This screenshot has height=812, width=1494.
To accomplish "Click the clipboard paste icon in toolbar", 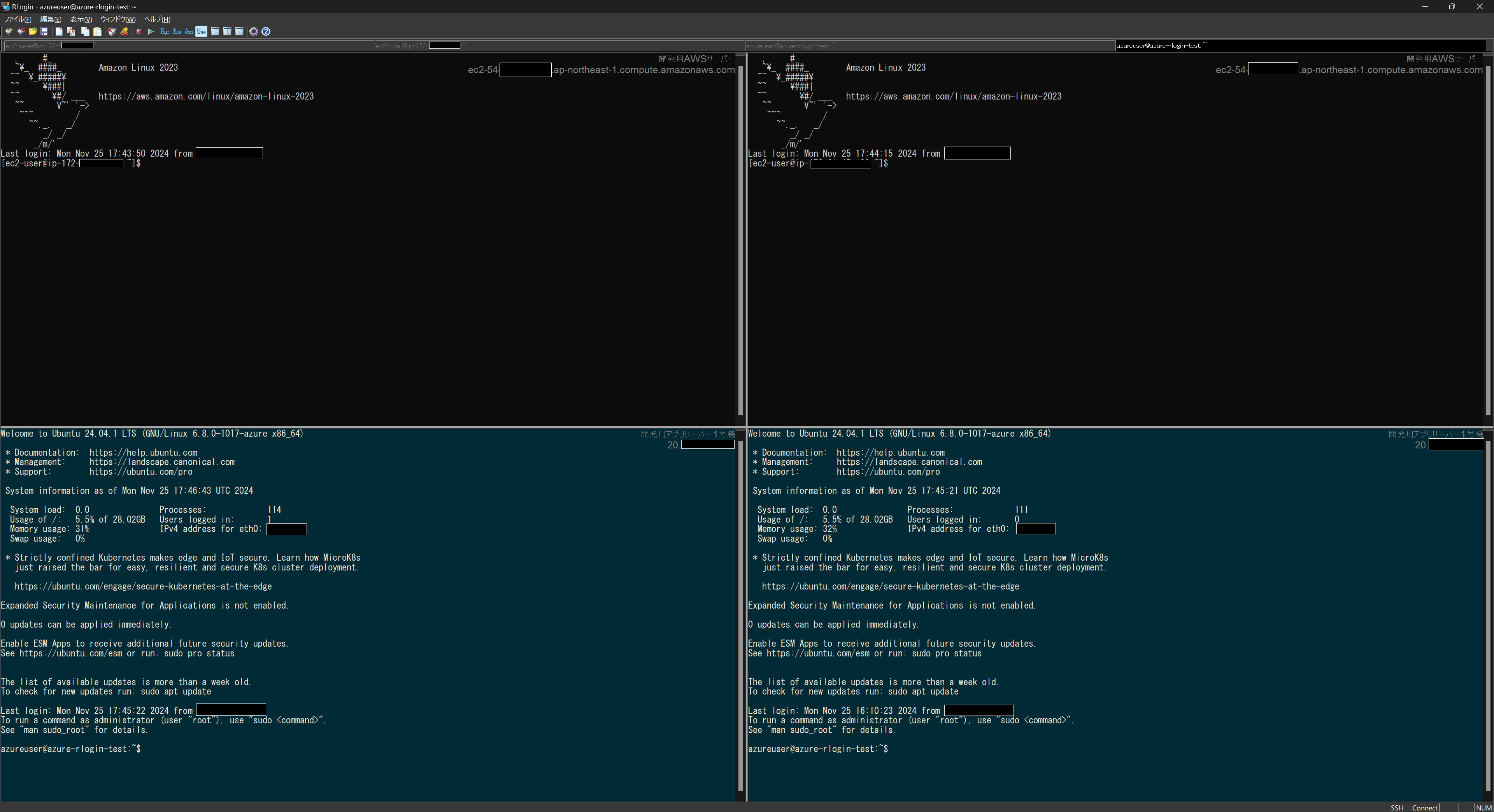I will coord(97,32).
